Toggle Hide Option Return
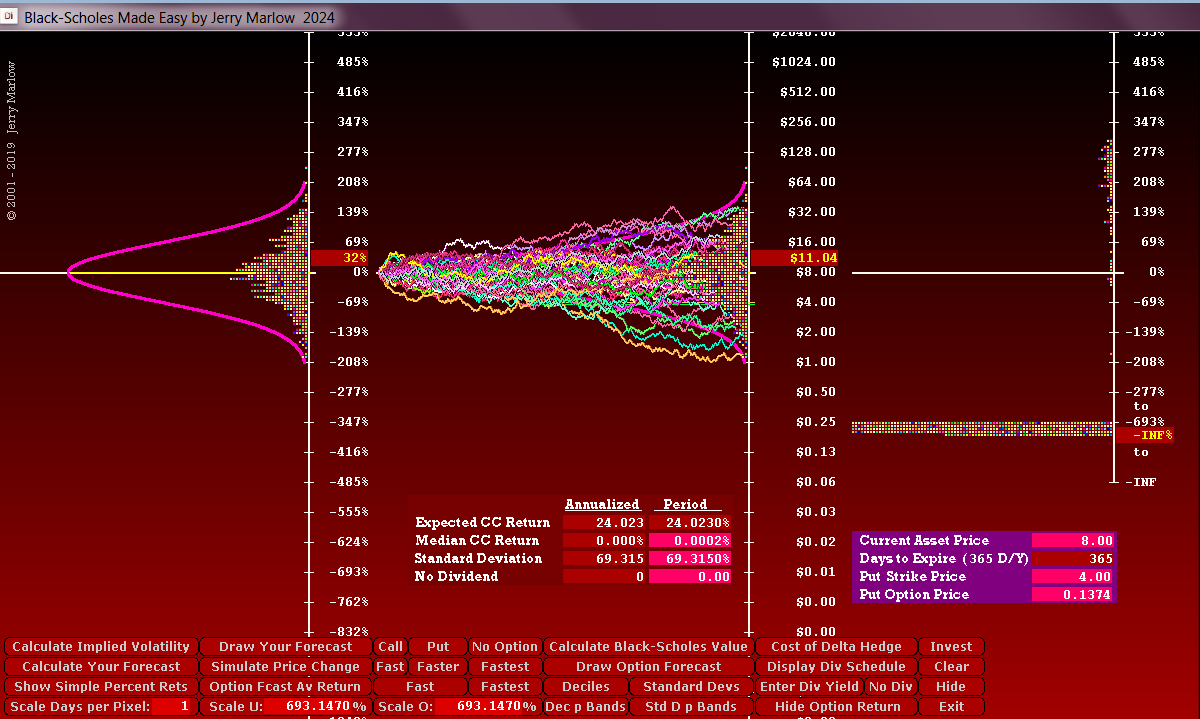The width and height of the screenshot is (1200, 719). pyautogui.click(x=836, y=707)
